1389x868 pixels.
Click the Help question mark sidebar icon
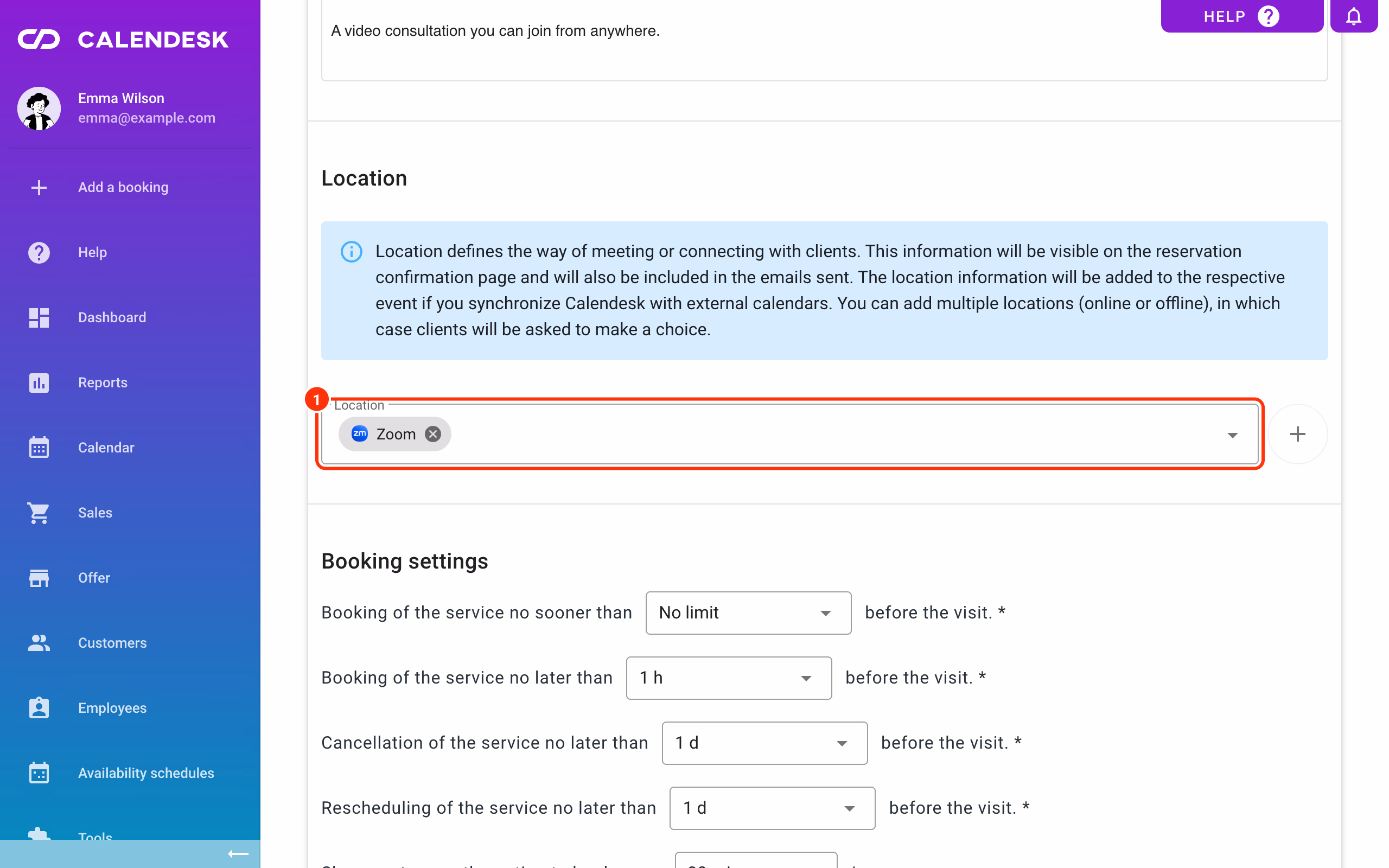coord(39,252)
